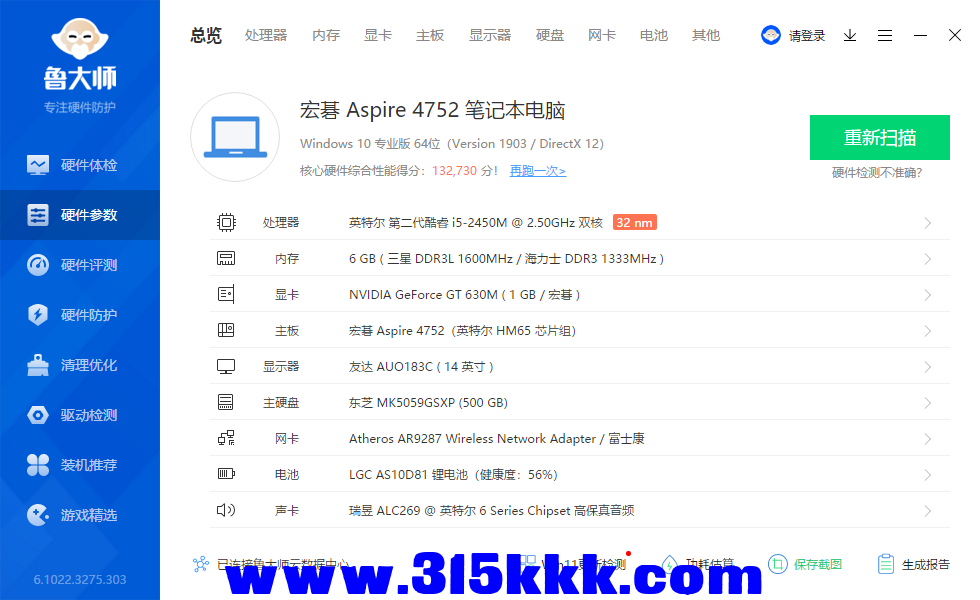The width and height of the screenshot is (980, 600).
Task: Expand the 声卡 row chevron
Action: 928,511
